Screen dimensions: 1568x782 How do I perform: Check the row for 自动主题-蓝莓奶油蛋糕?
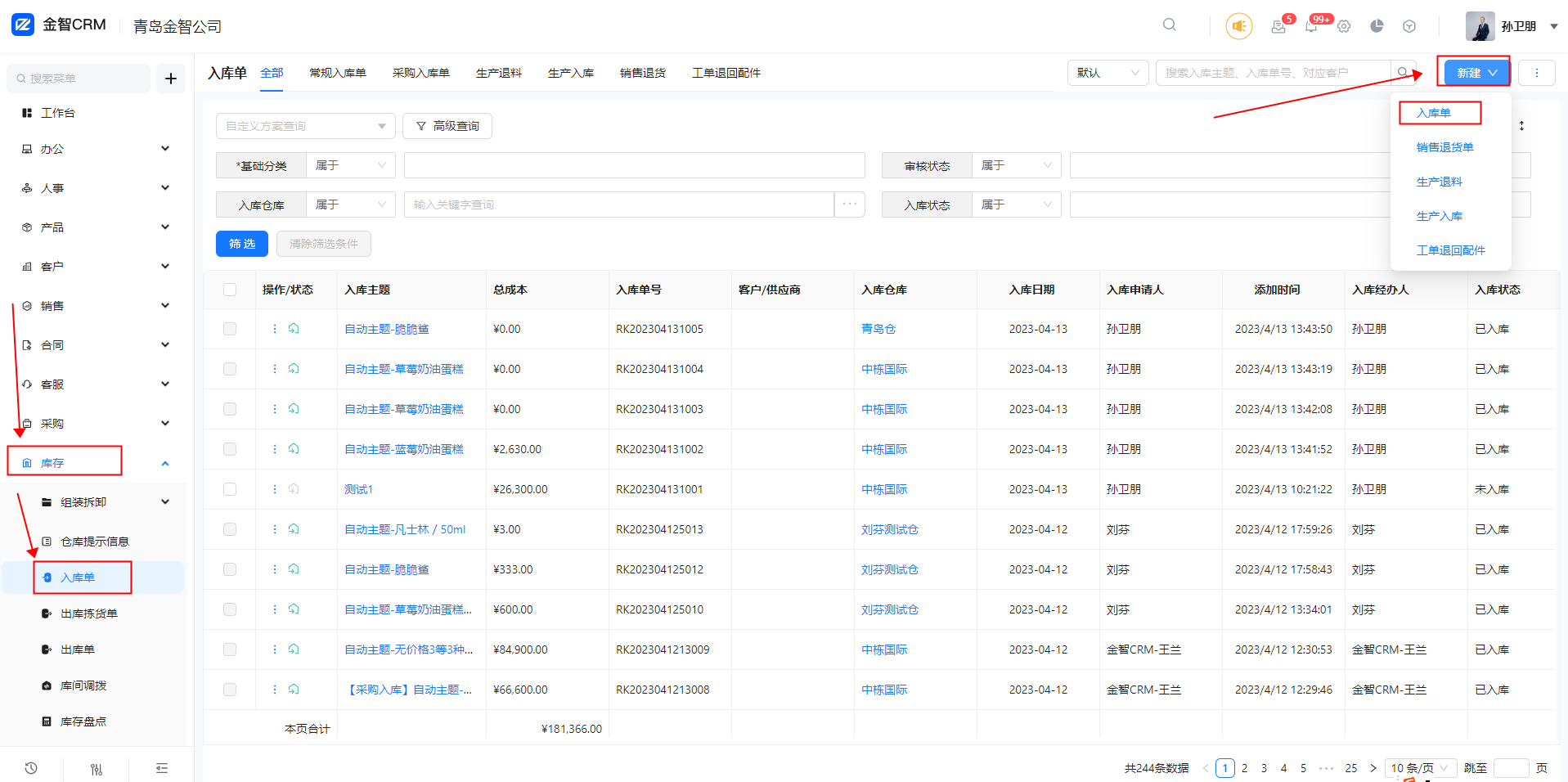230,449
